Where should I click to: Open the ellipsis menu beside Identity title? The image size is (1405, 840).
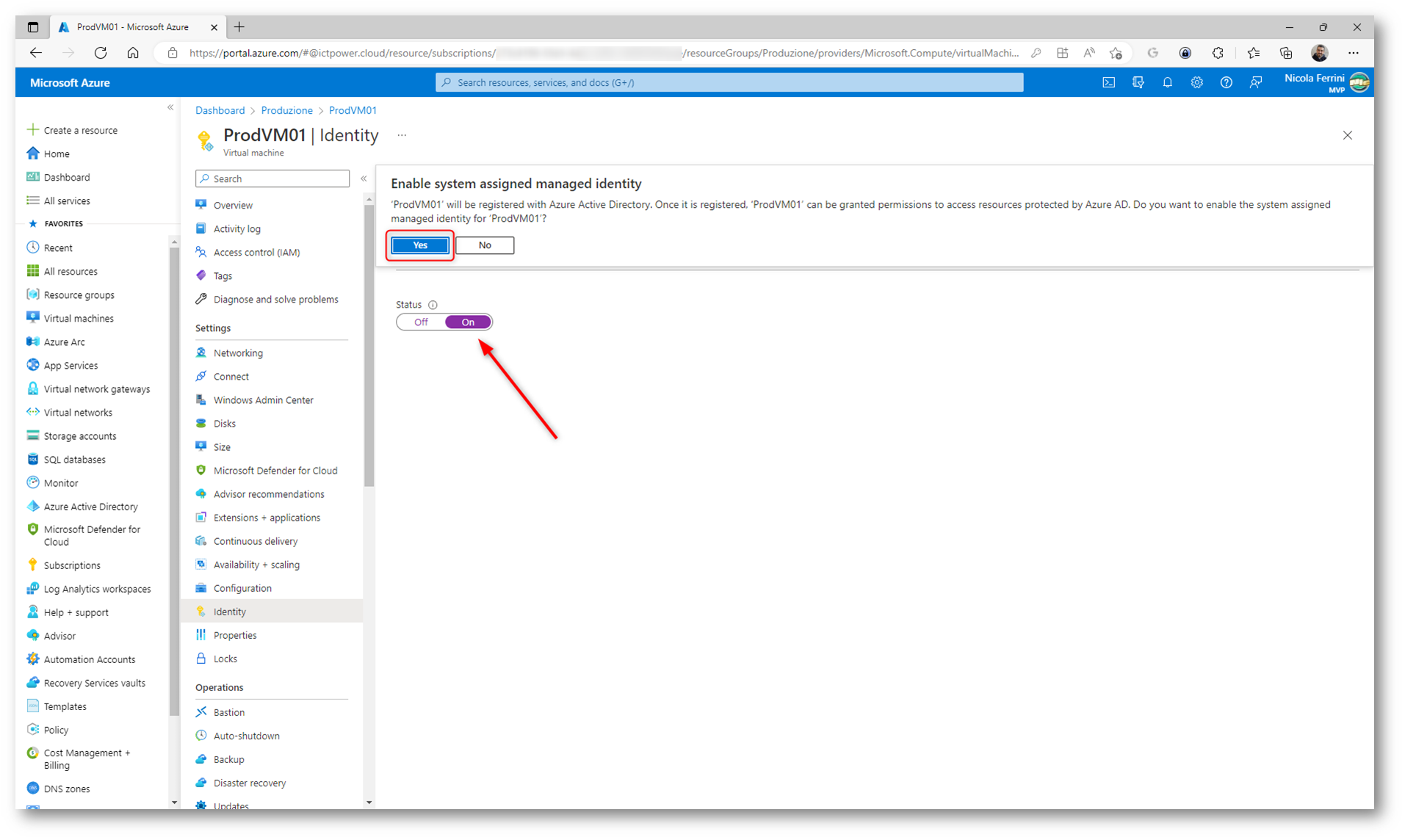(402, 135)
